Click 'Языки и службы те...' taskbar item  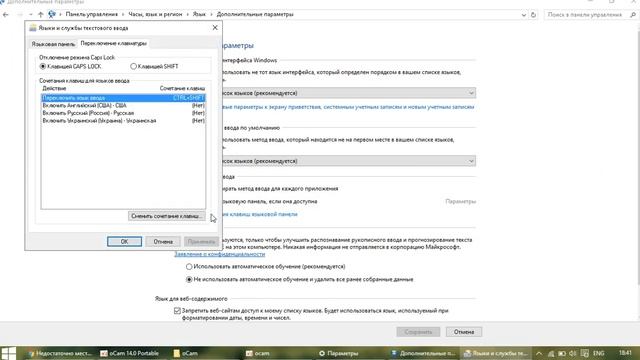point(496,353)
